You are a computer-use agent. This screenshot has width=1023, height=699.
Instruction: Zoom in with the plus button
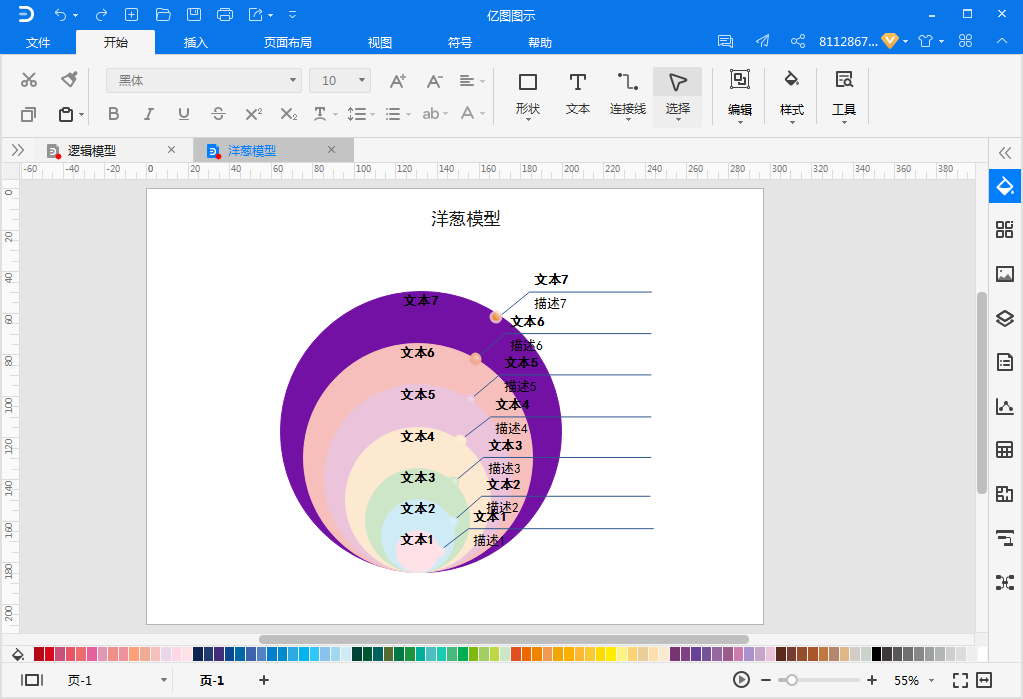(872, 680)
